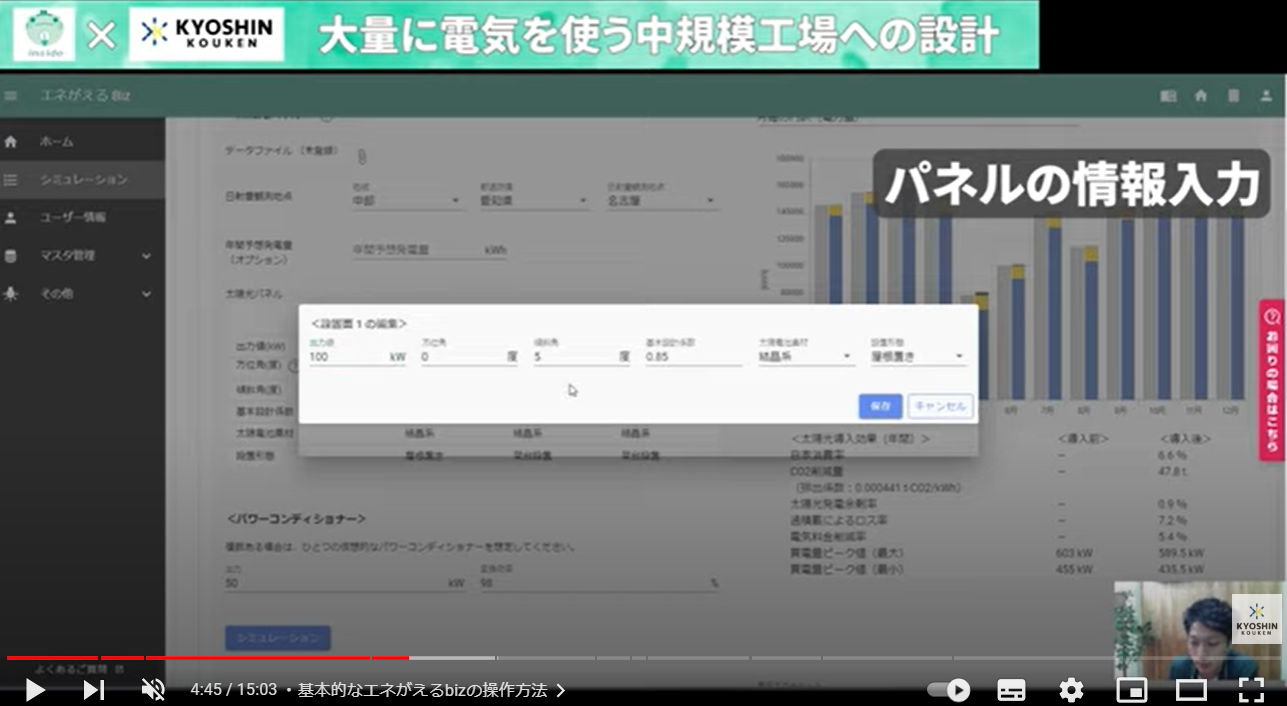Skip to next video
The image size is (1287, 706).
pos(93,690)
